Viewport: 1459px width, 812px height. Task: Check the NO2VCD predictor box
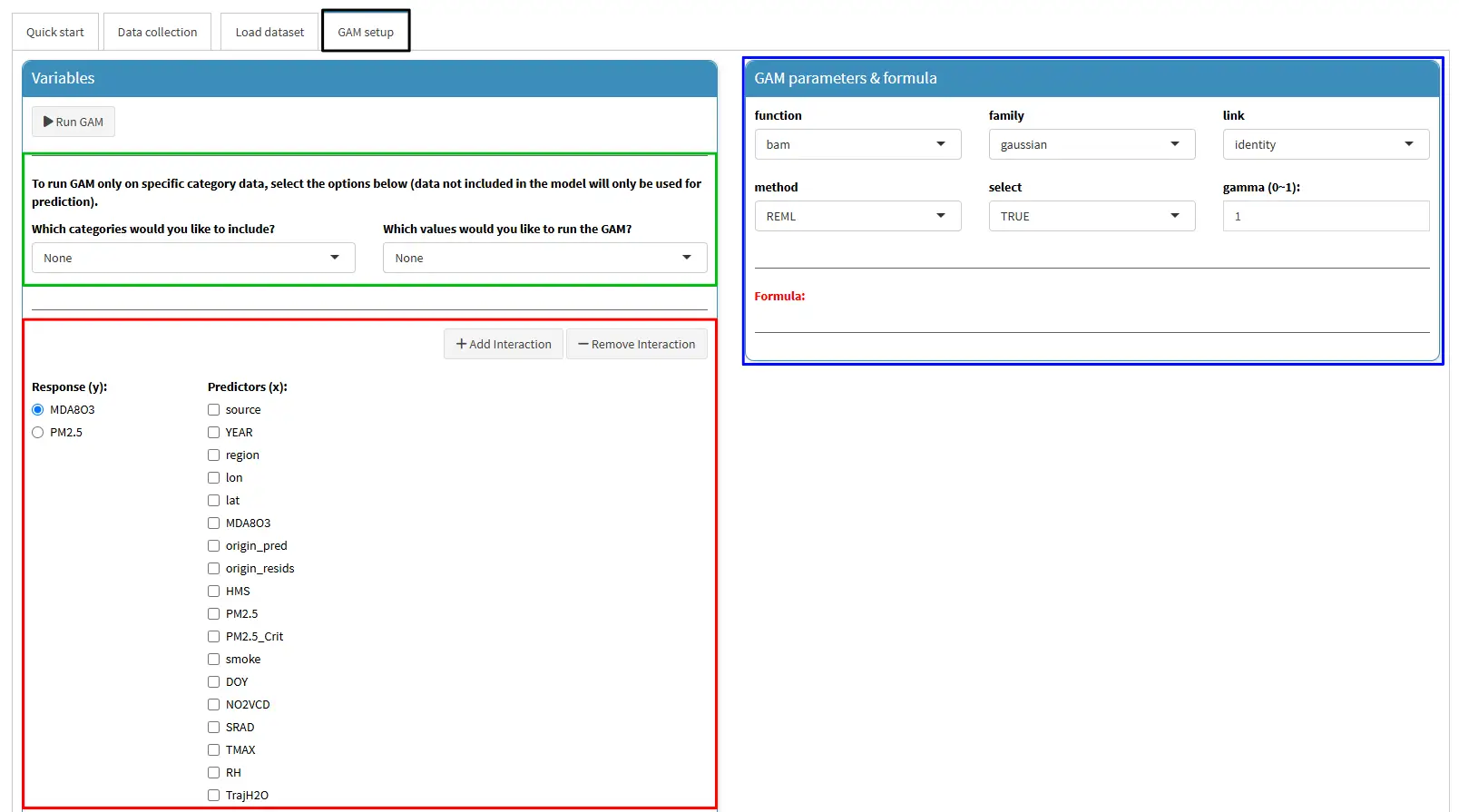tap(214, 705)
